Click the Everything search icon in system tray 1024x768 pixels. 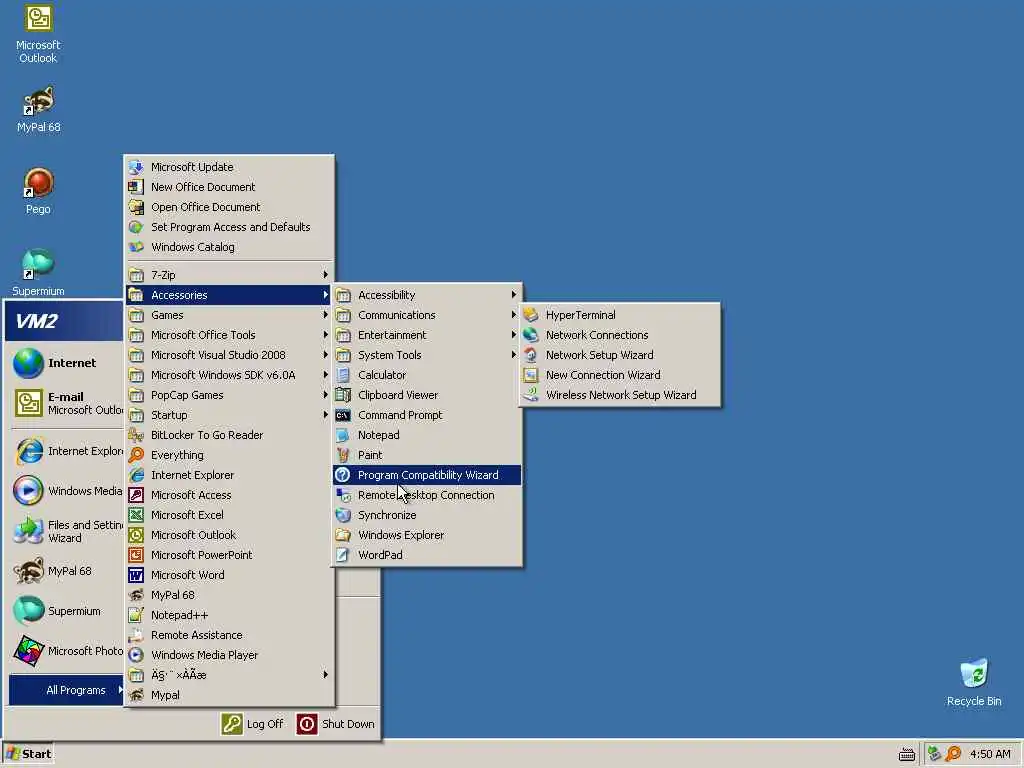(x=953, y=754)
